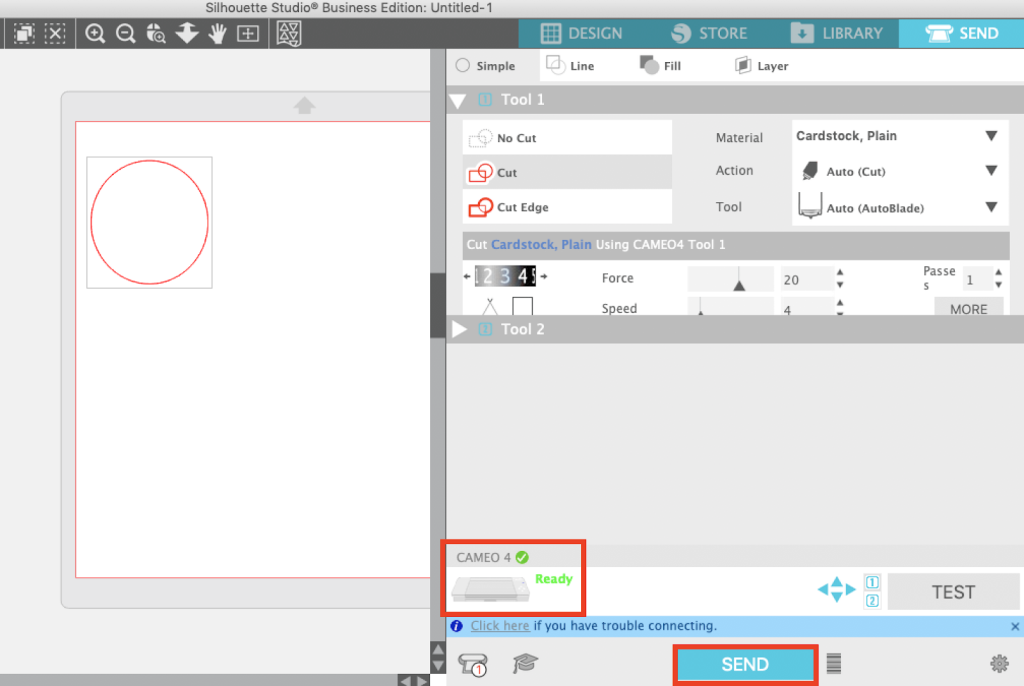The width and height of the screenshot is (1024, 686).
Task: Click the Deselect All toolbar icon
Action: (x=55, y=33)
